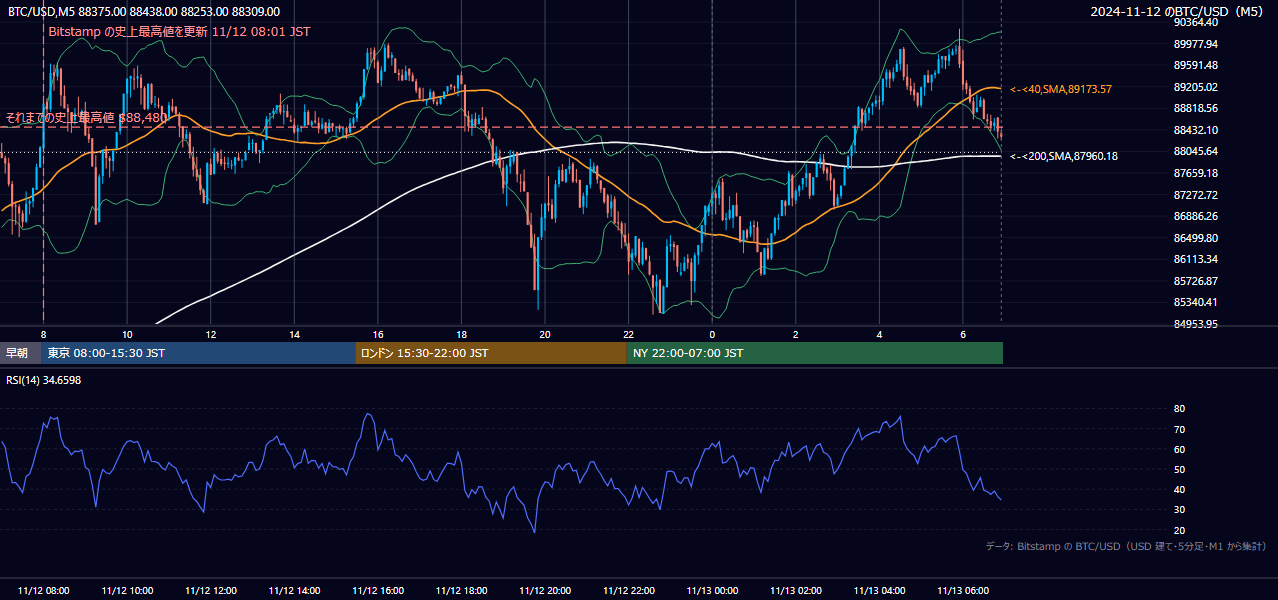Click RSI scale value 70
This screenshot has width=1278, height=600.
pos(1179,429)
